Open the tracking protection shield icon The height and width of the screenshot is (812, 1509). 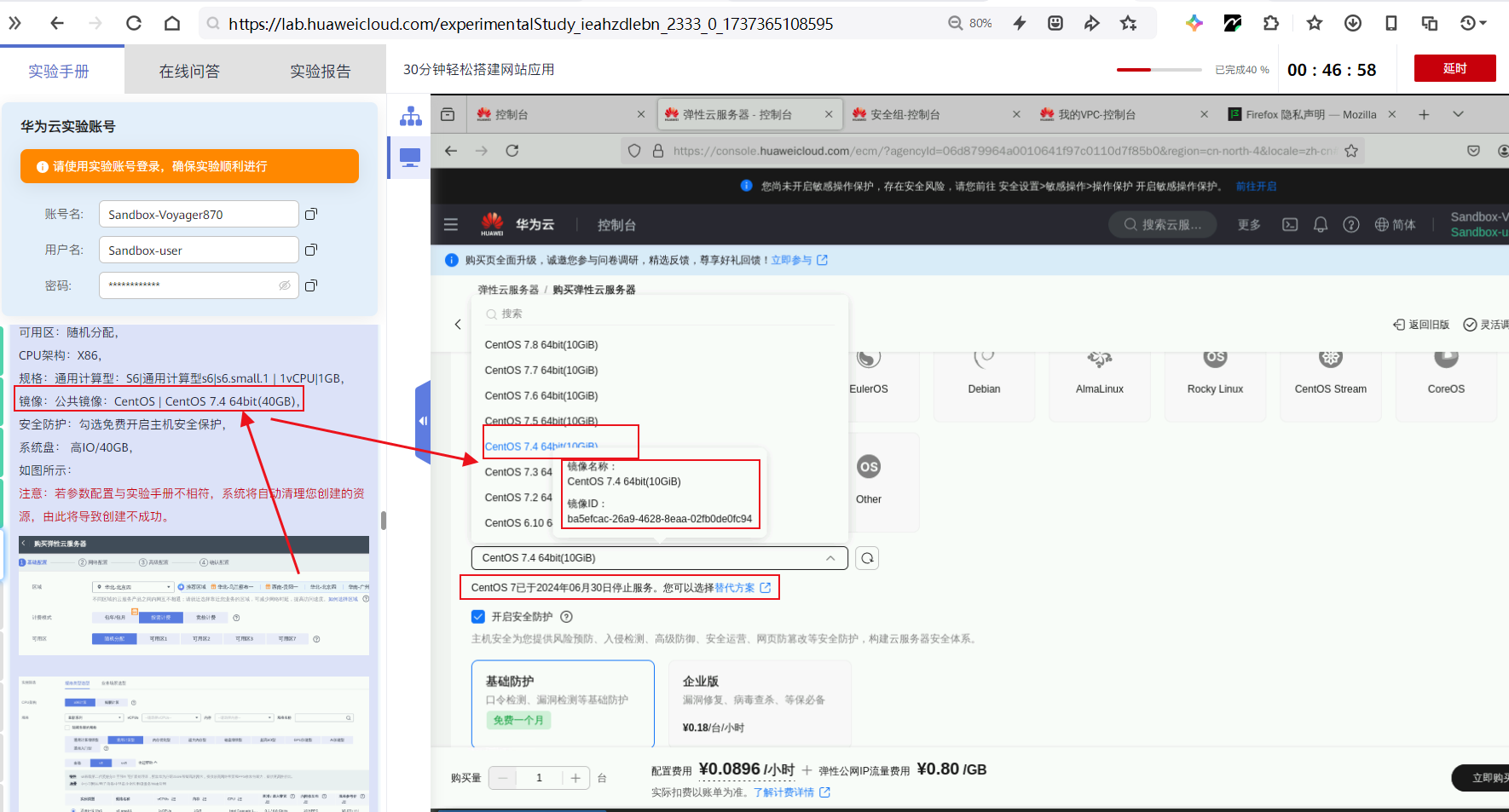634,151
